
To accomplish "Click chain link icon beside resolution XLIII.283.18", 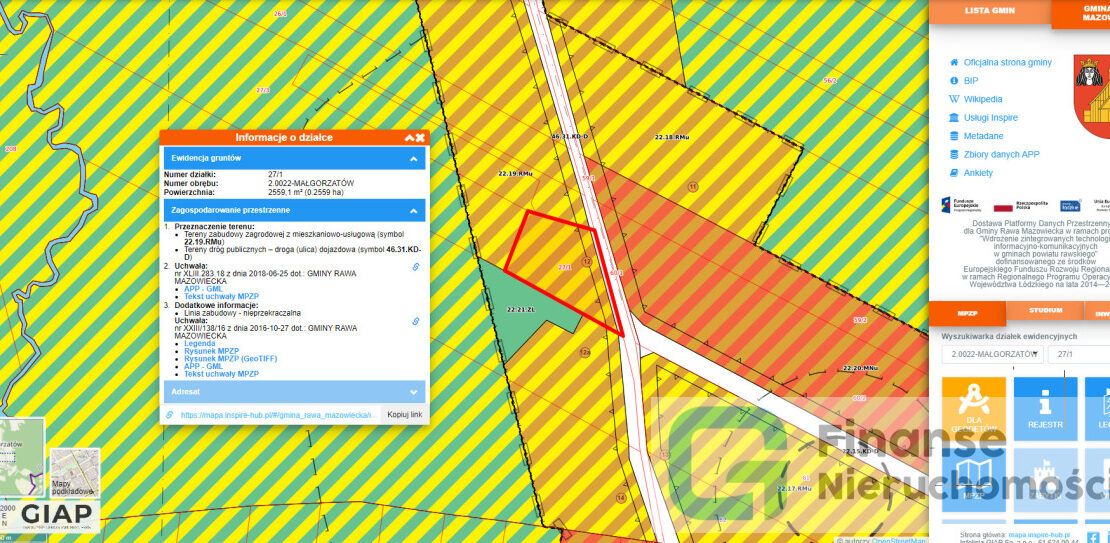I will coord(416,267).
